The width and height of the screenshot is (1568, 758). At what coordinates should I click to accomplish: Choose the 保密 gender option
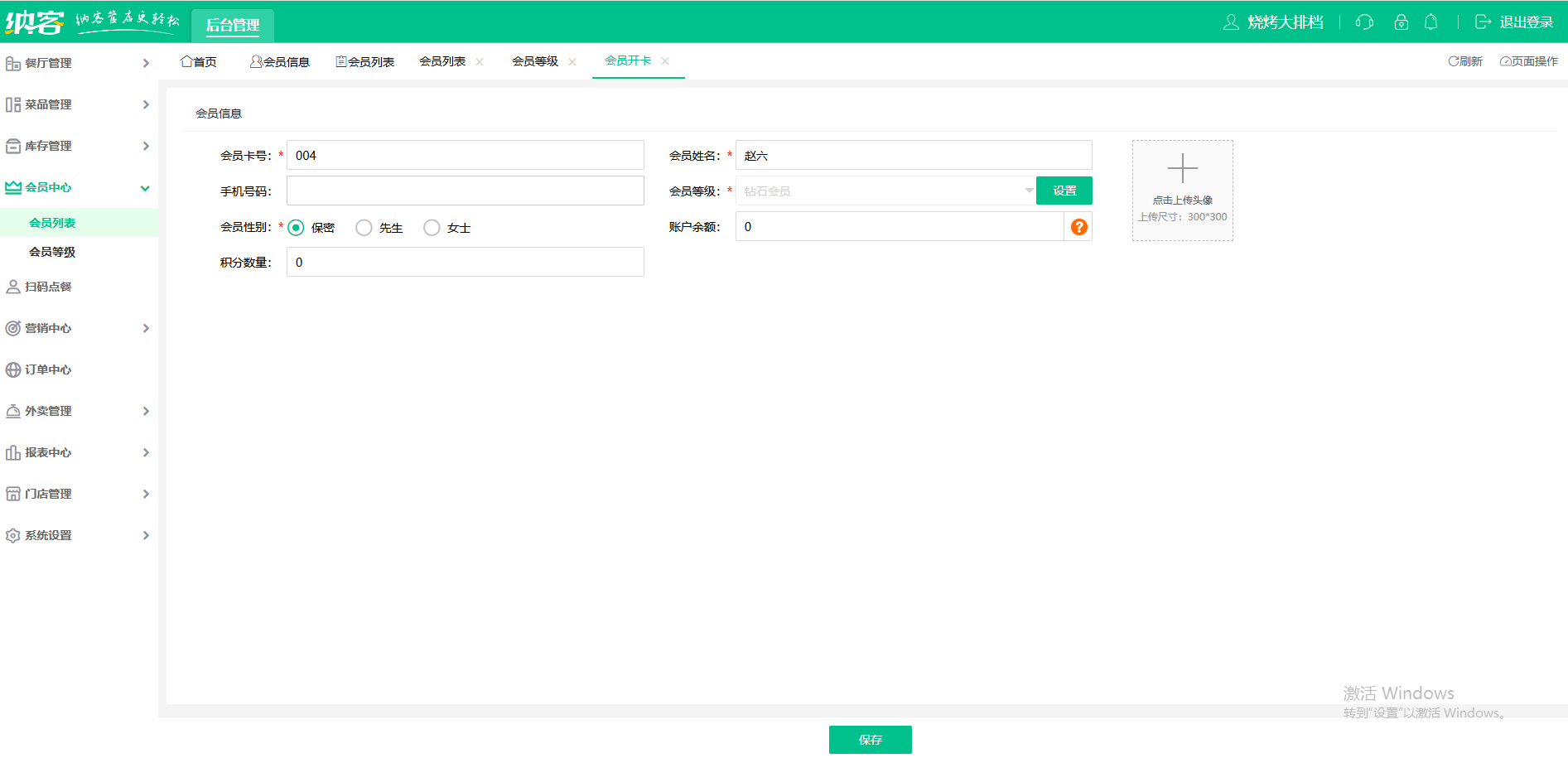pos(296,227)
